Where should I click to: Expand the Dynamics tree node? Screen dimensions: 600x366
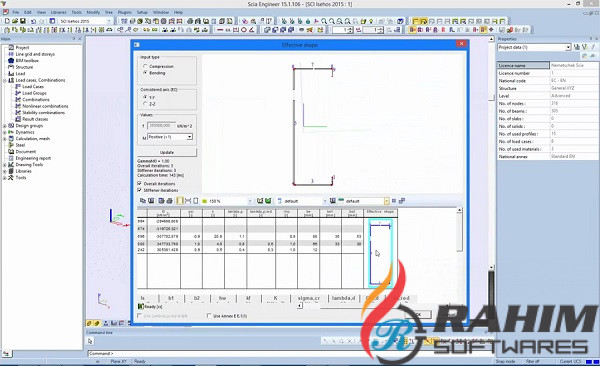point(5,132)
